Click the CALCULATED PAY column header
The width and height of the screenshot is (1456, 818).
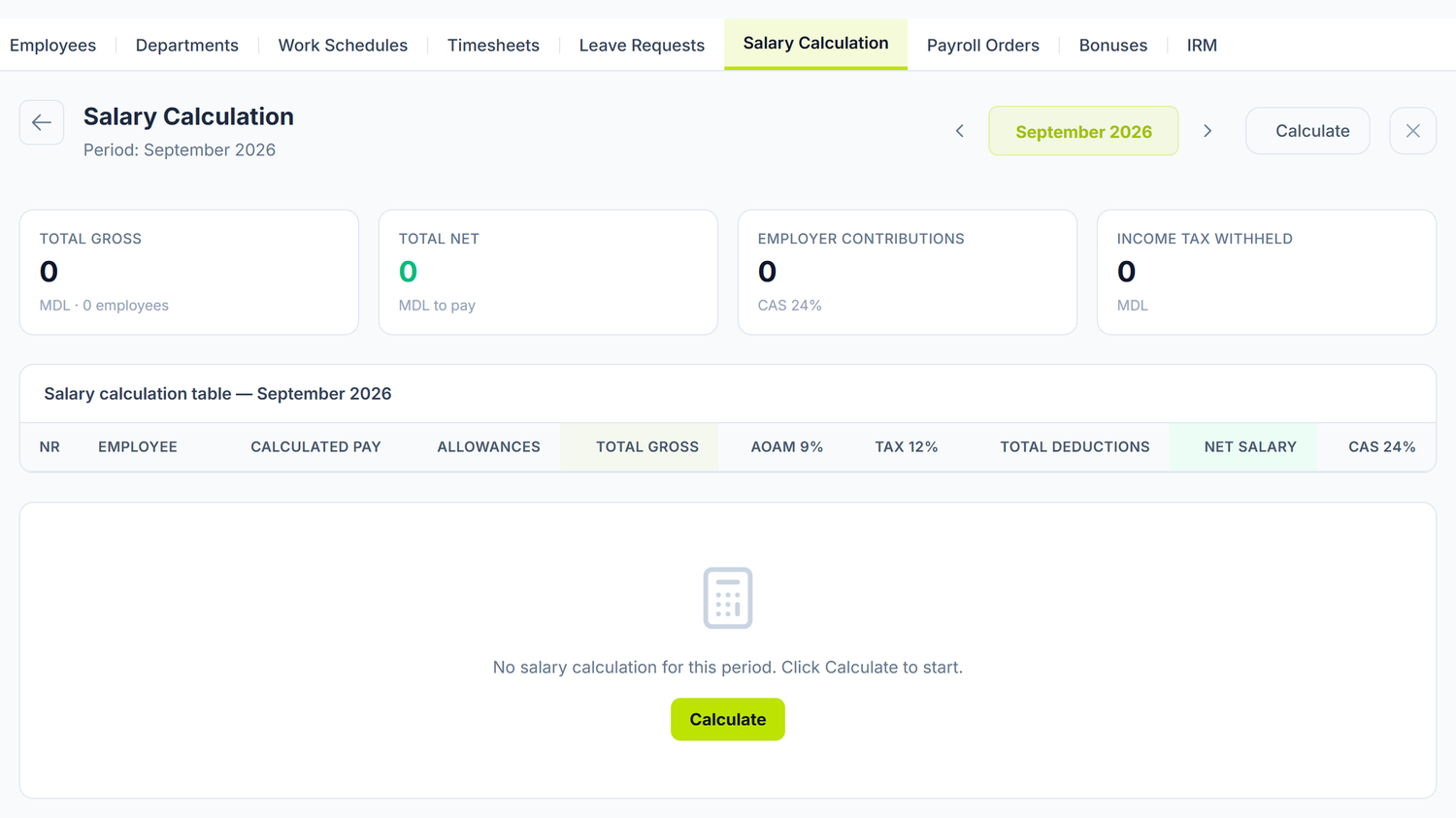tap(315, 447)
